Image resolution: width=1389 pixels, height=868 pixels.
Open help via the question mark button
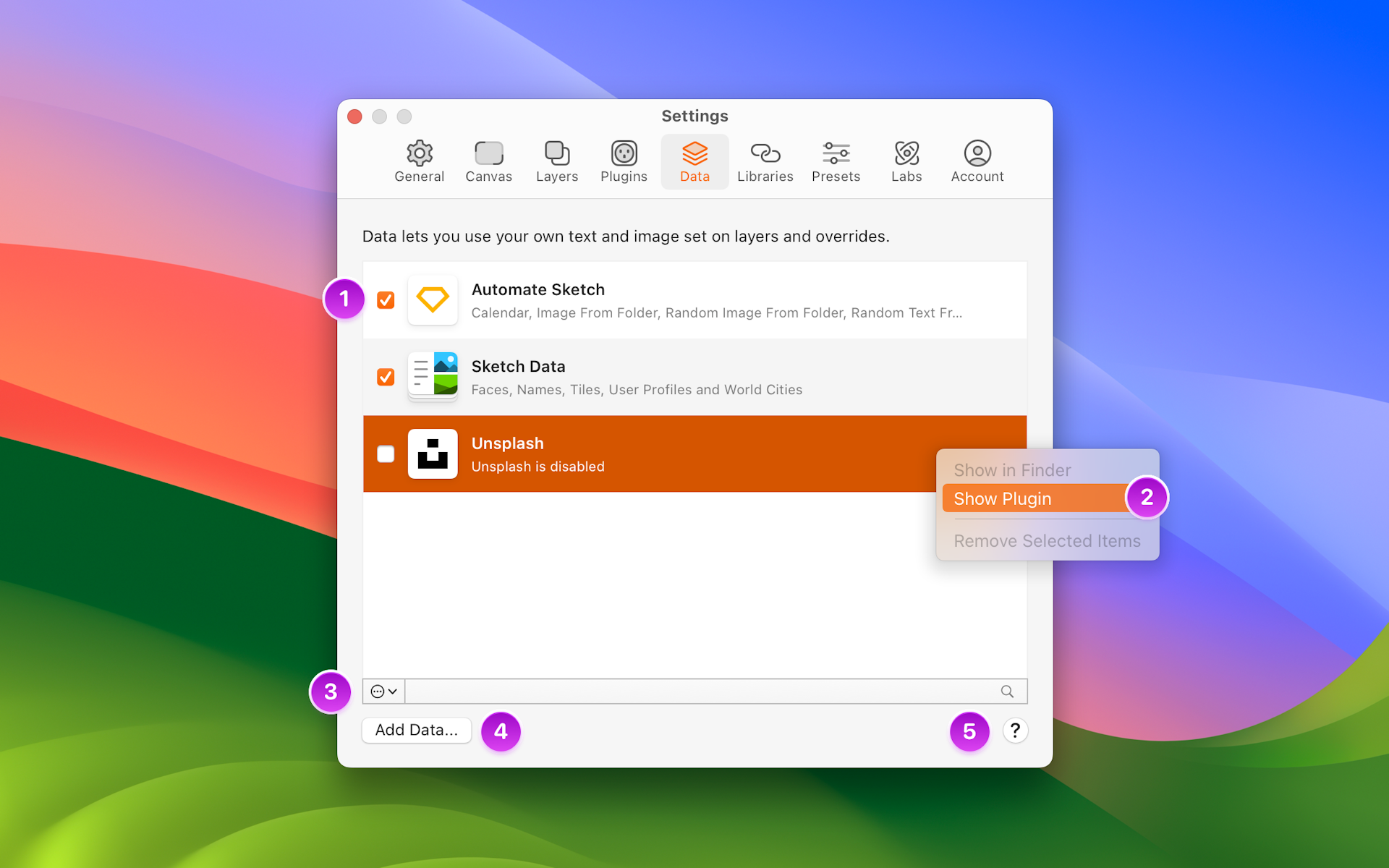[x=1015, y=731]
